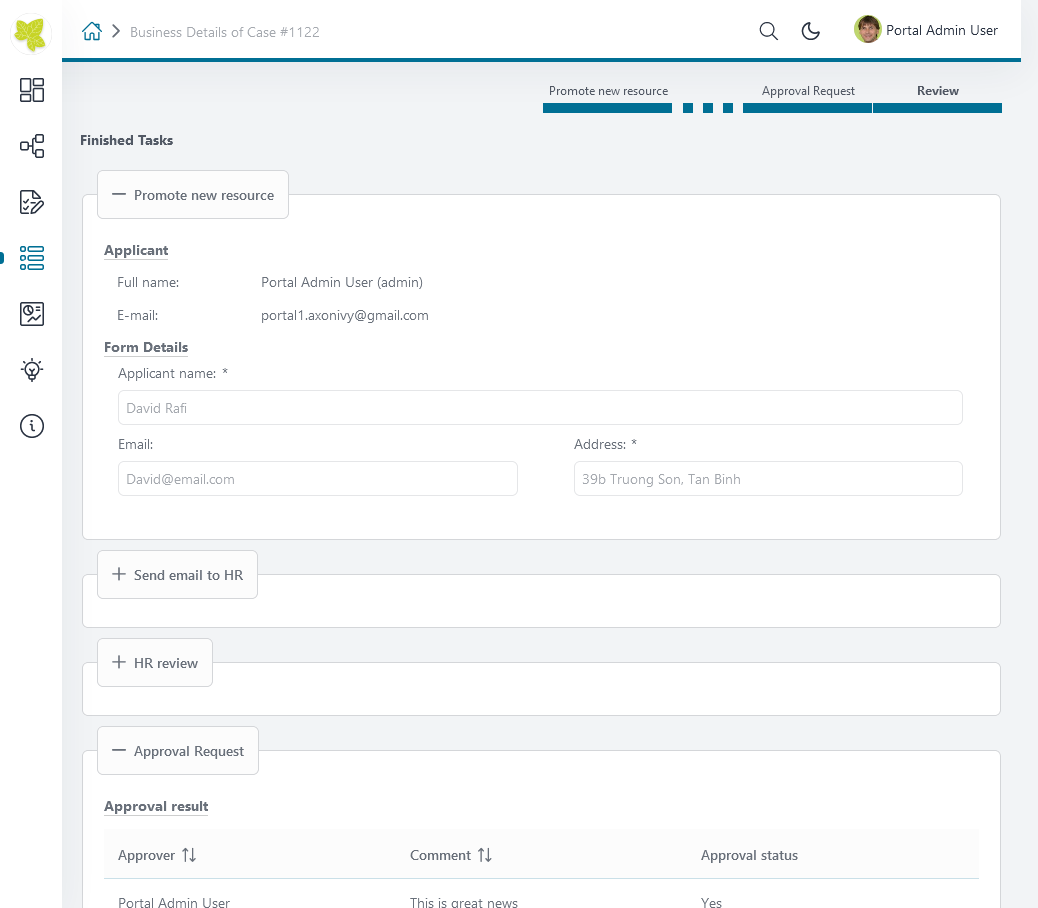Click the Applicant section heading

[x=136, y=250]
